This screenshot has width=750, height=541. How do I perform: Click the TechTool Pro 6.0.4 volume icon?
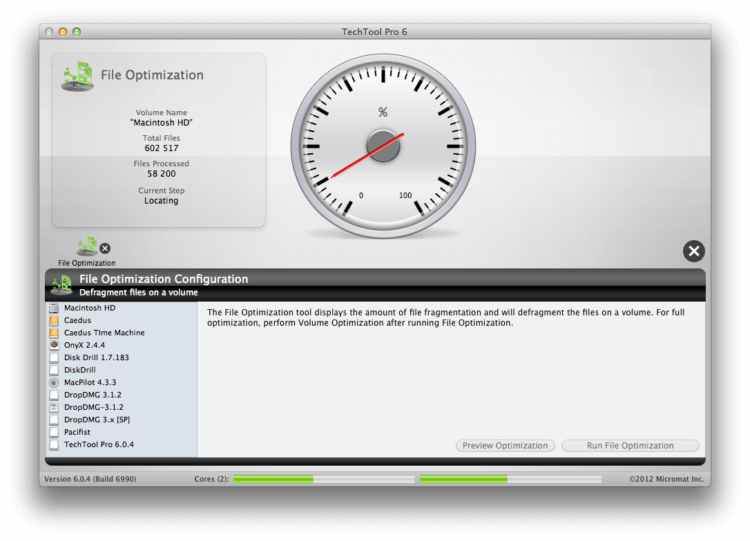coord(54,445)
